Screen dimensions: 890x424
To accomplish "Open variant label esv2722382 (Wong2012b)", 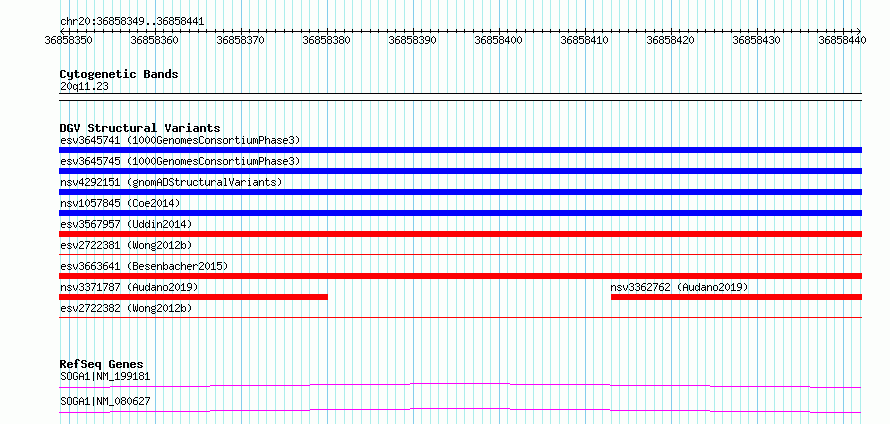I will 126,308.
